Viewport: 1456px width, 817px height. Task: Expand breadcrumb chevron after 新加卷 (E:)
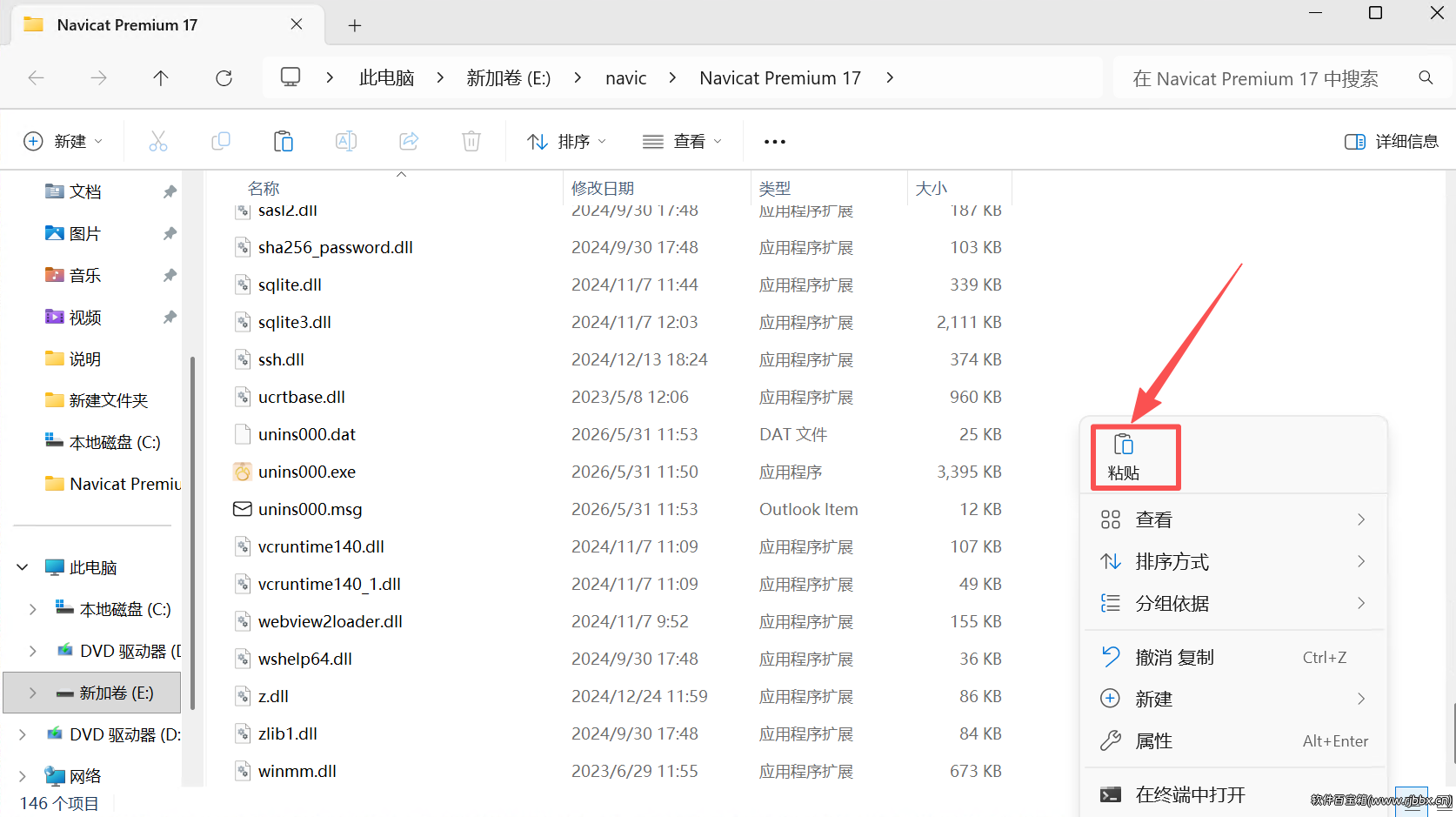578,77
